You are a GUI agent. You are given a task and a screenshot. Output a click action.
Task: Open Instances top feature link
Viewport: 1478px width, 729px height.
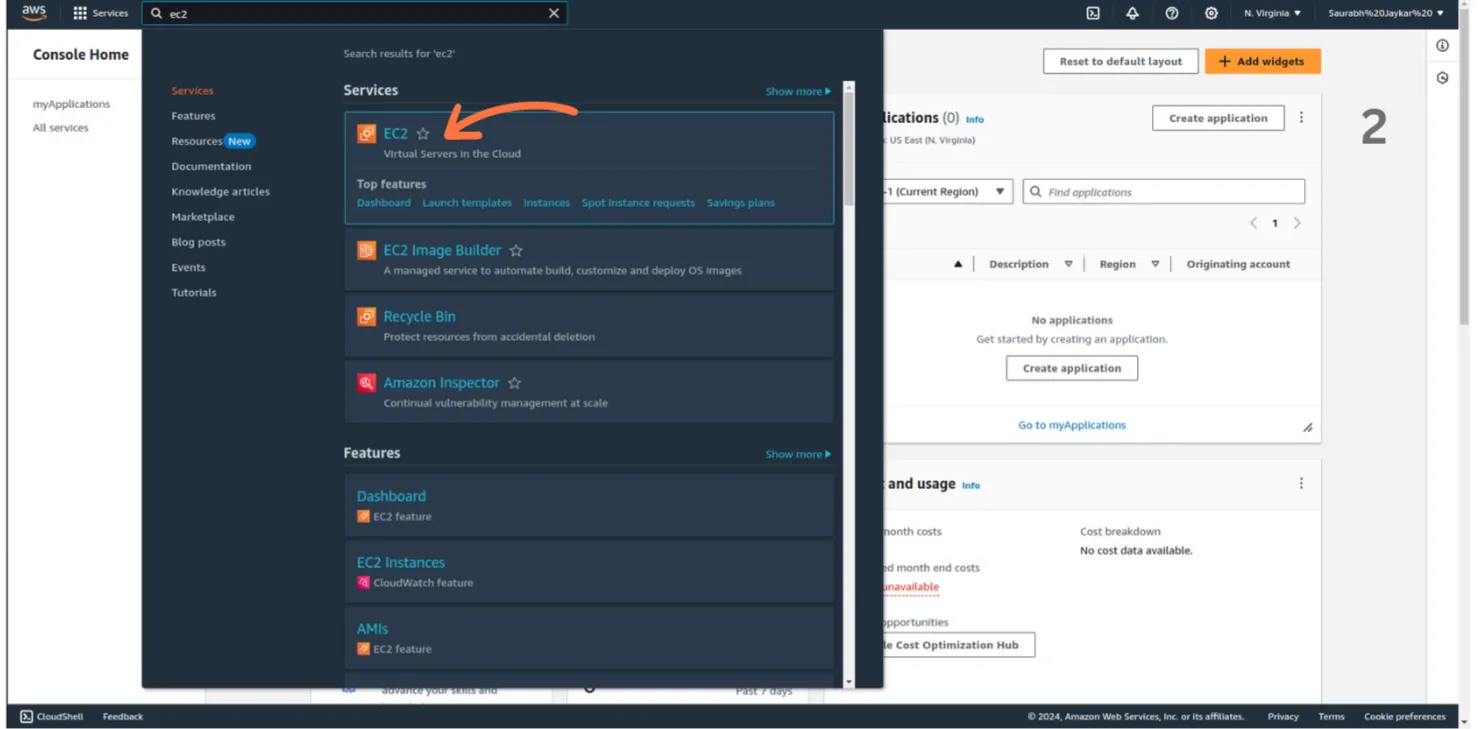tap(546, 203)
